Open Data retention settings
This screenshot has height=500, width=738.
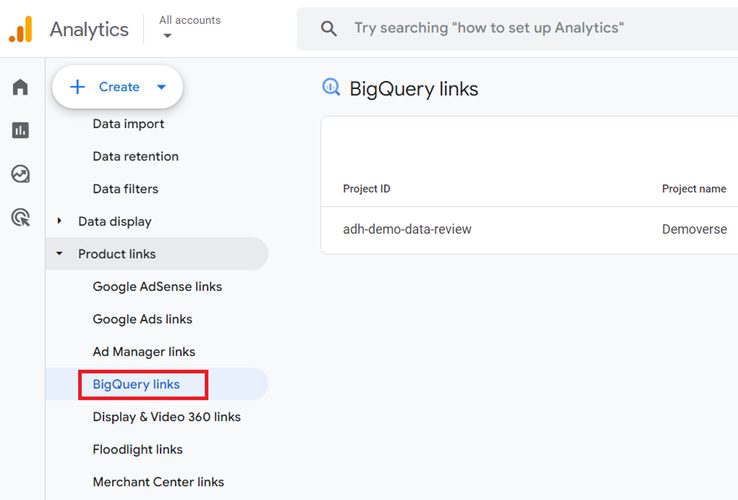tap(136, 156)
